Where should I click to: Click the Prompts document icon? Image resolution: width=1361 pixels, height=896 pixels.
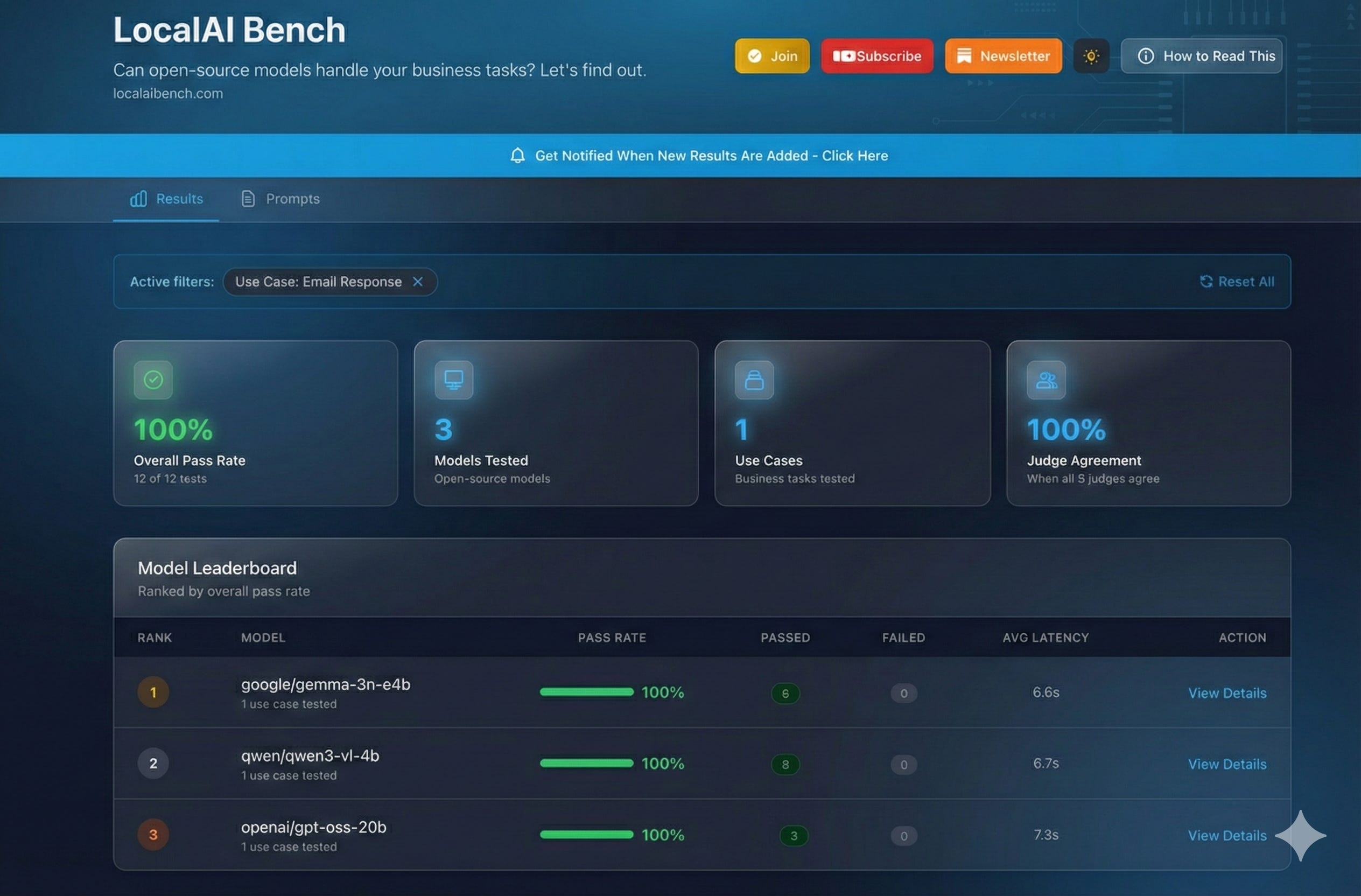248,199
